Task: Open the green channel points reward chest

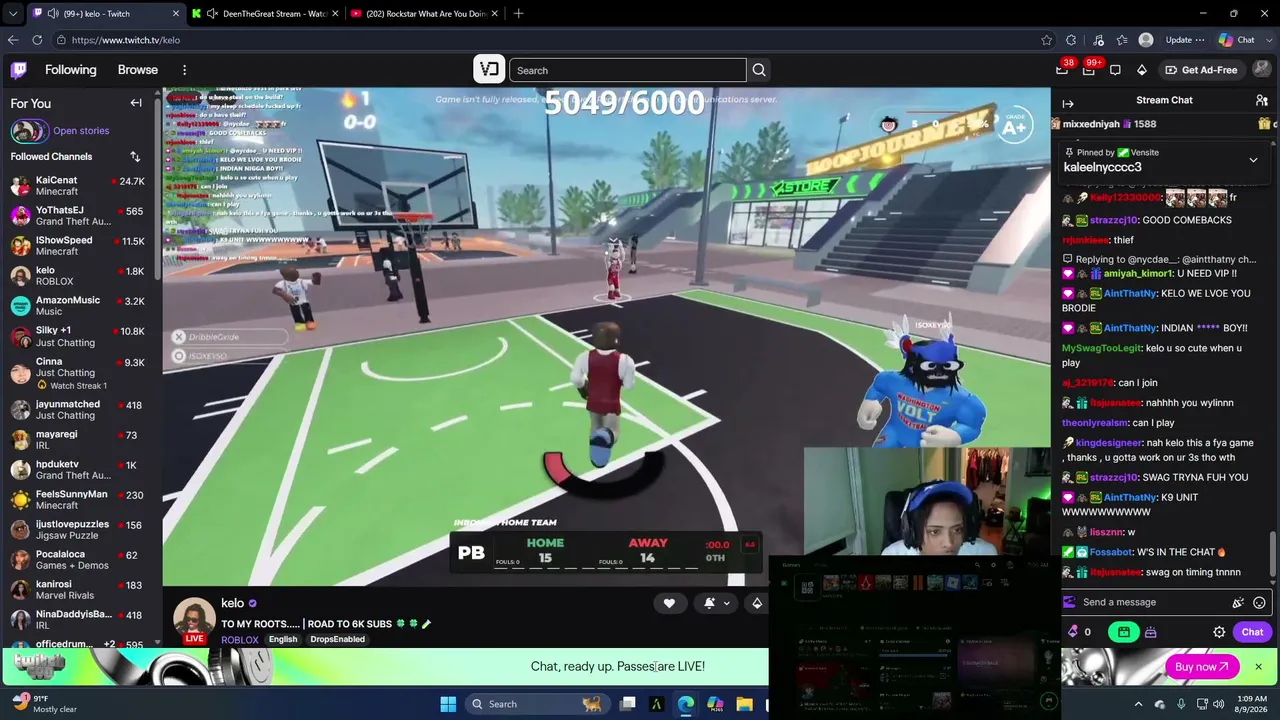Action: pyautogui.click(x=1124, y=632)
